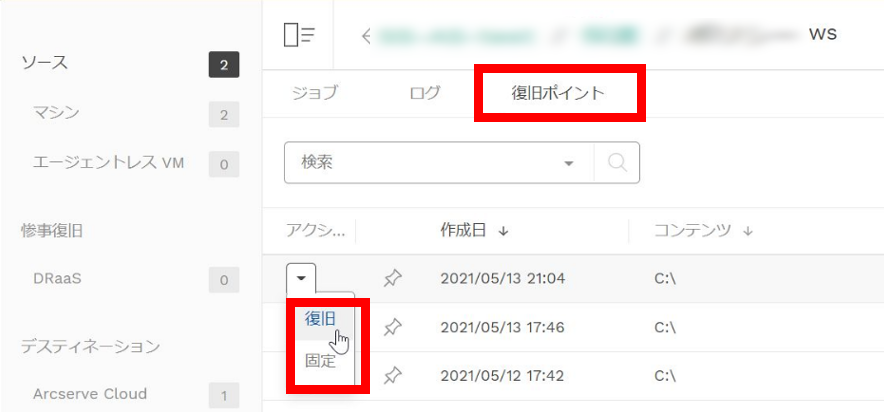
Task: Open マシン in the sidebar
Action: pyautogui.click(x=56, y=114)
